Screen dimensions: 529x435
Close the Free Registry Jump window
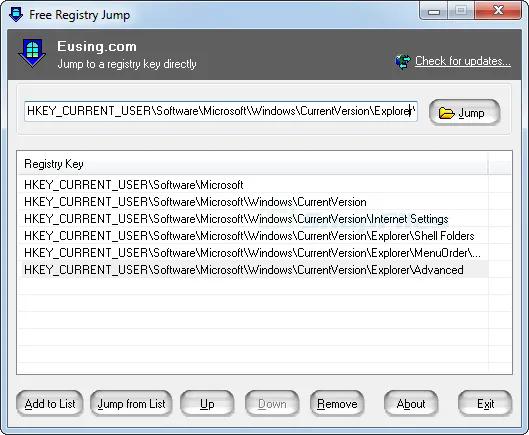(498, 10)
